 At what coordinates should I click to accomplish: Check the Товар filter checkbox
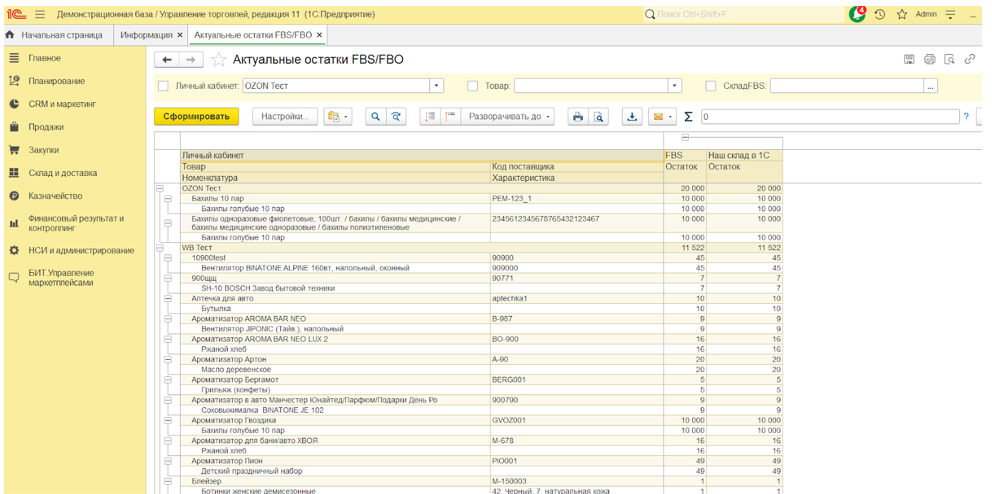pyautogui.click(x=473, y=86)
